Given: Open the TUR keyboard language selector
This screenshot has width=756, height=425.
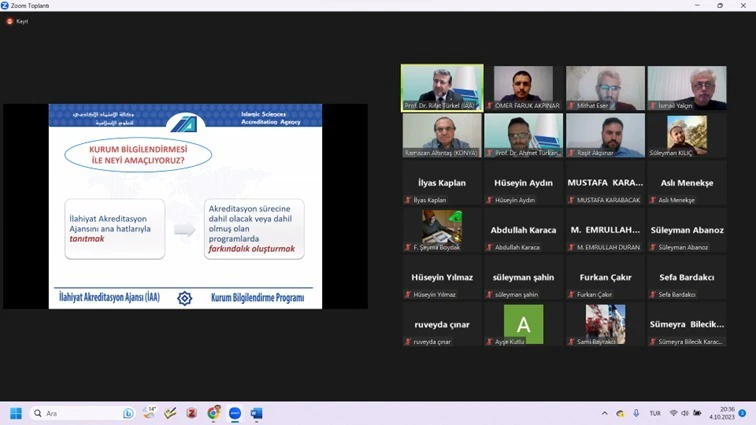Looking at the screenshot, I should [655, 413].
